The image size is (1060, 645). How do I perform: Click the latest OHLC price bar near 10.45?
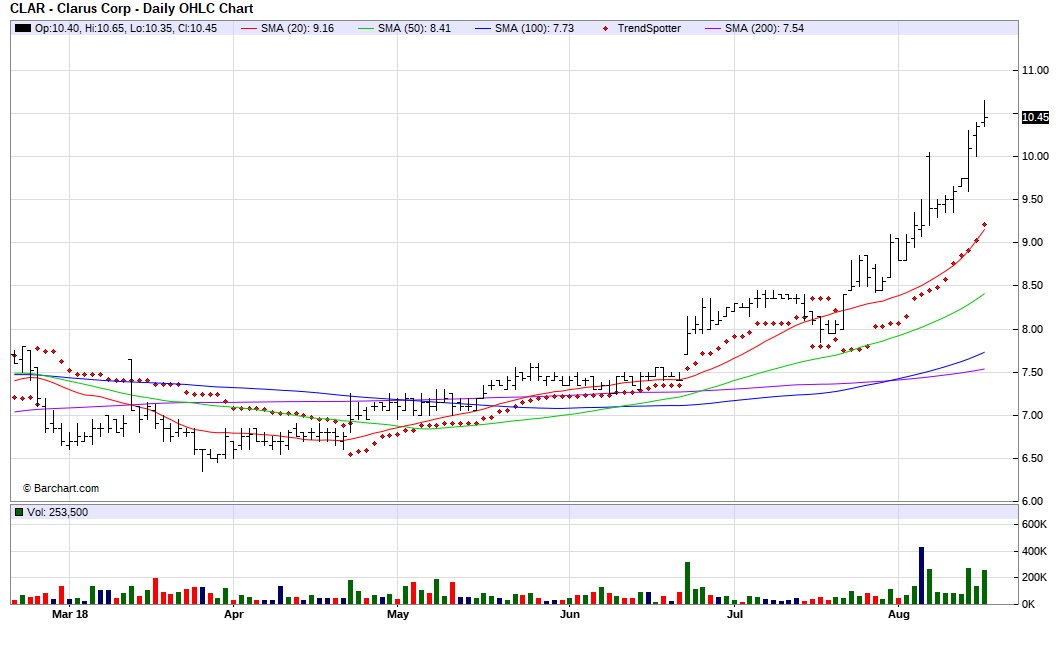click(984, 113)
